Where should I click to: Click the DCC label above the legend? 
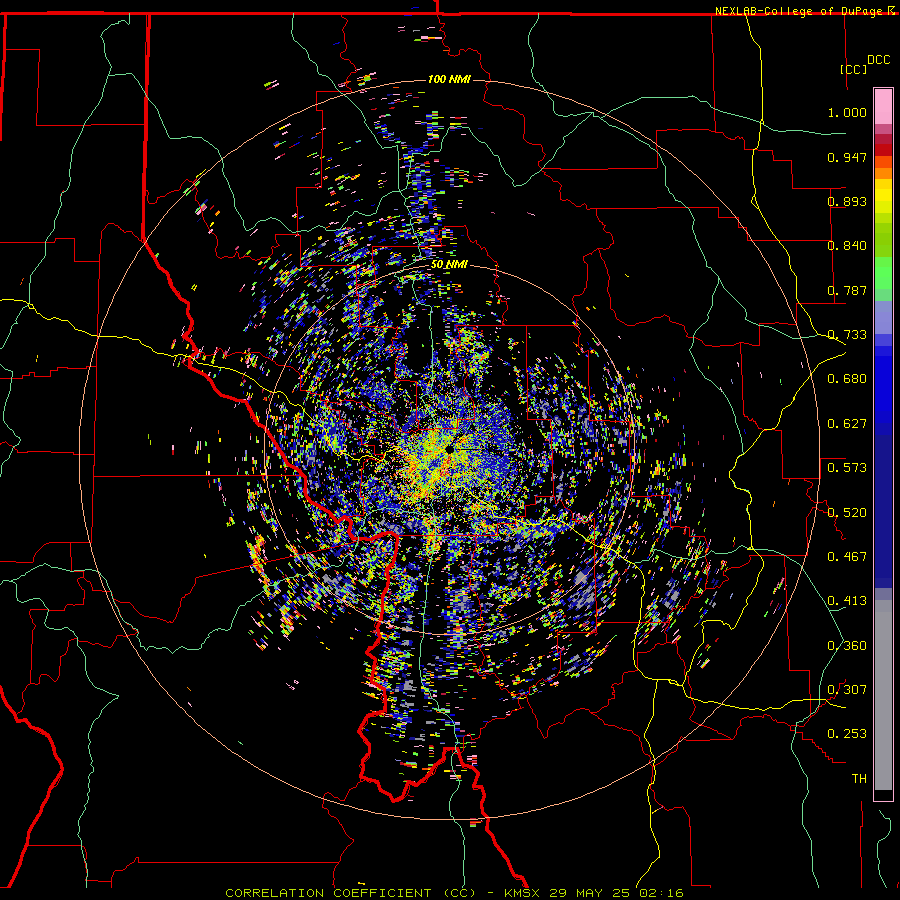tap(879, 60)
